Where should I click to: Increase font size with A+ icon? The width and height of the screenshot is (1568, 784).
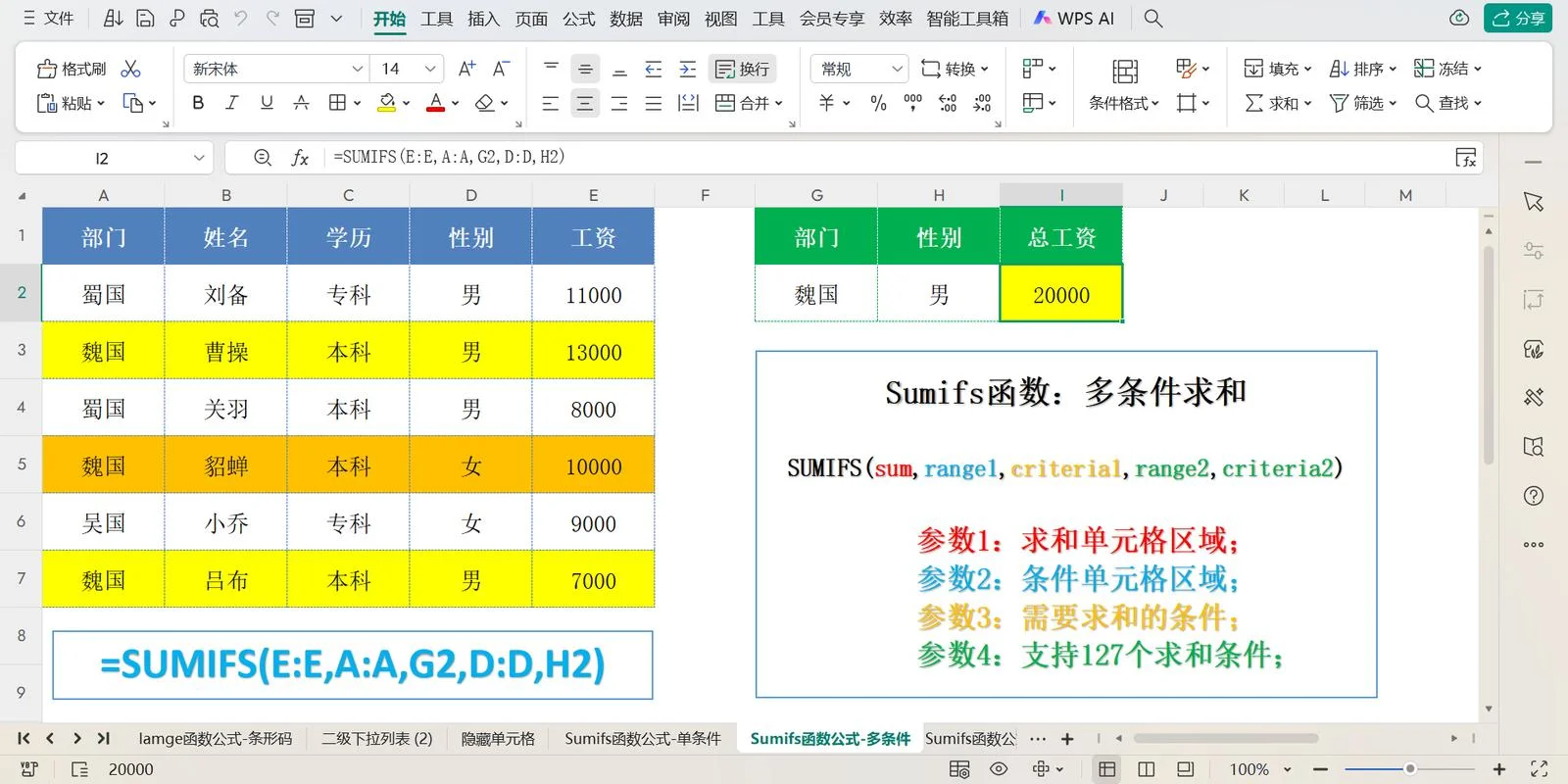click(x=466, y=69)
